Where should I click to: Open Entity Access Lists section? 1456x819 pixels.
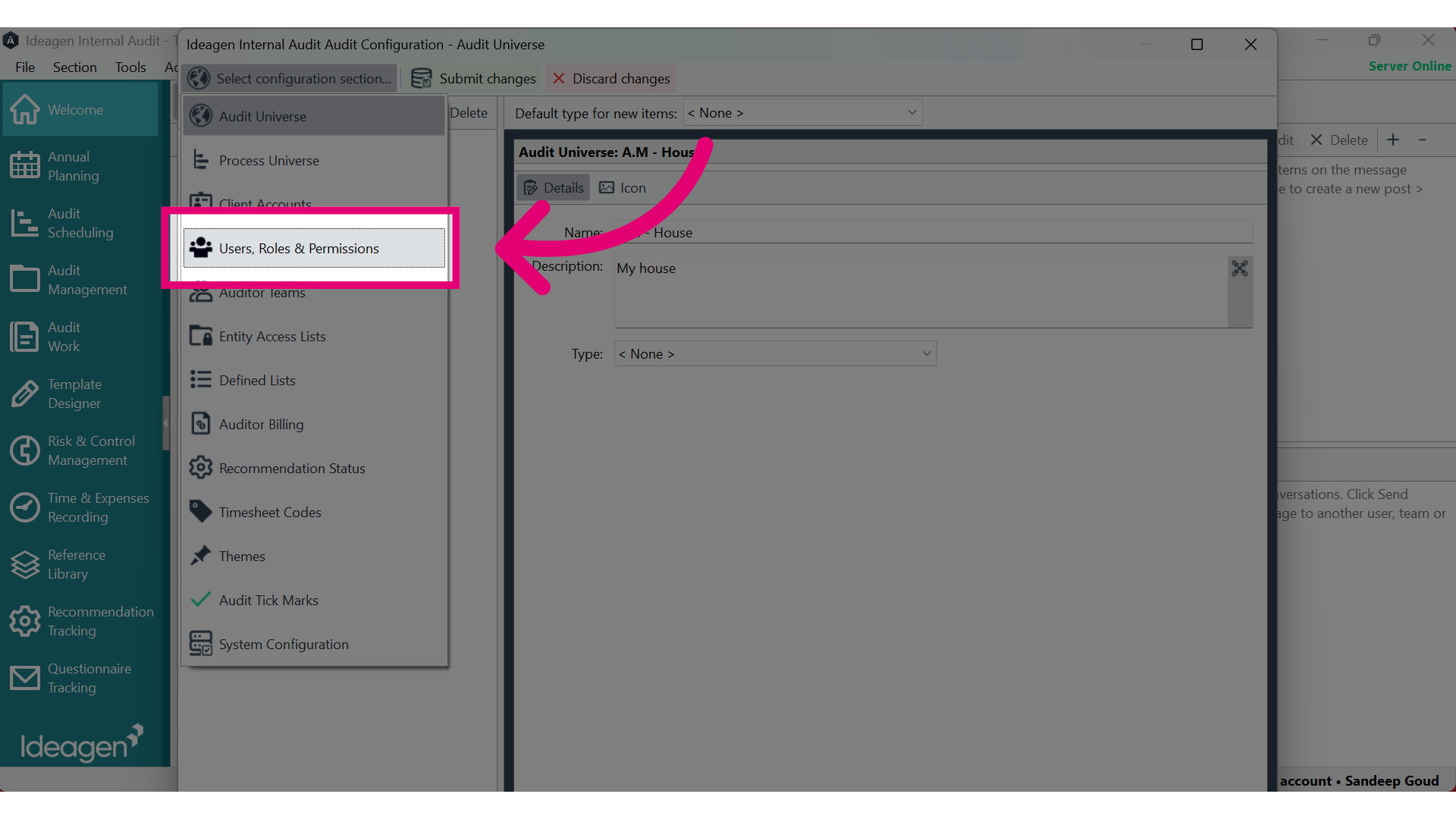[314, 336]
